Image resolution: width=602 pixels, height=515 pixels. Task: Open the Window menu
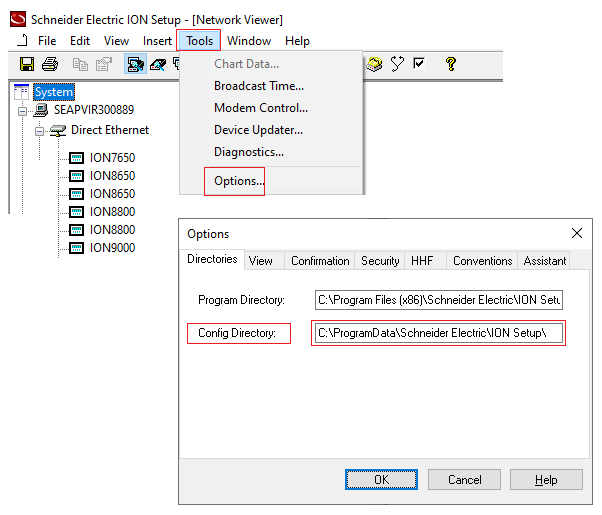(249, 41)
